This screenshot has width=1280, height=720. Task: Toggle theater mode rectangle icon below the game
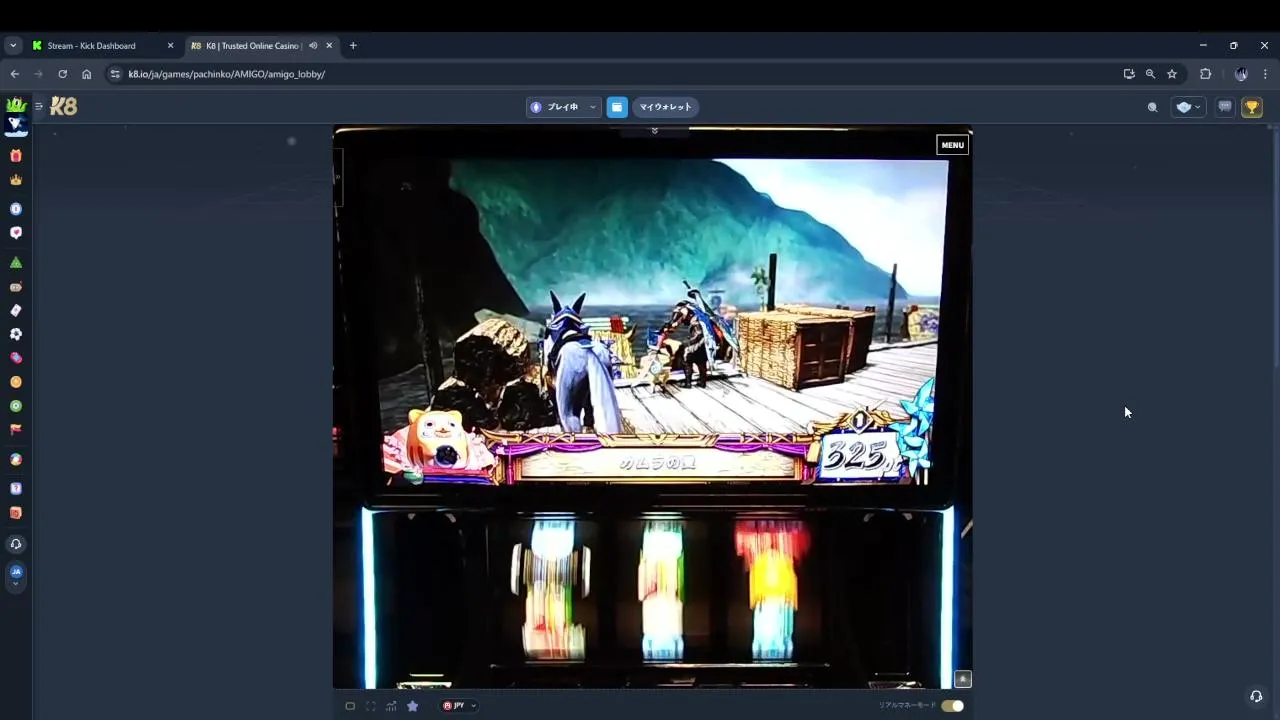(350, 706)
